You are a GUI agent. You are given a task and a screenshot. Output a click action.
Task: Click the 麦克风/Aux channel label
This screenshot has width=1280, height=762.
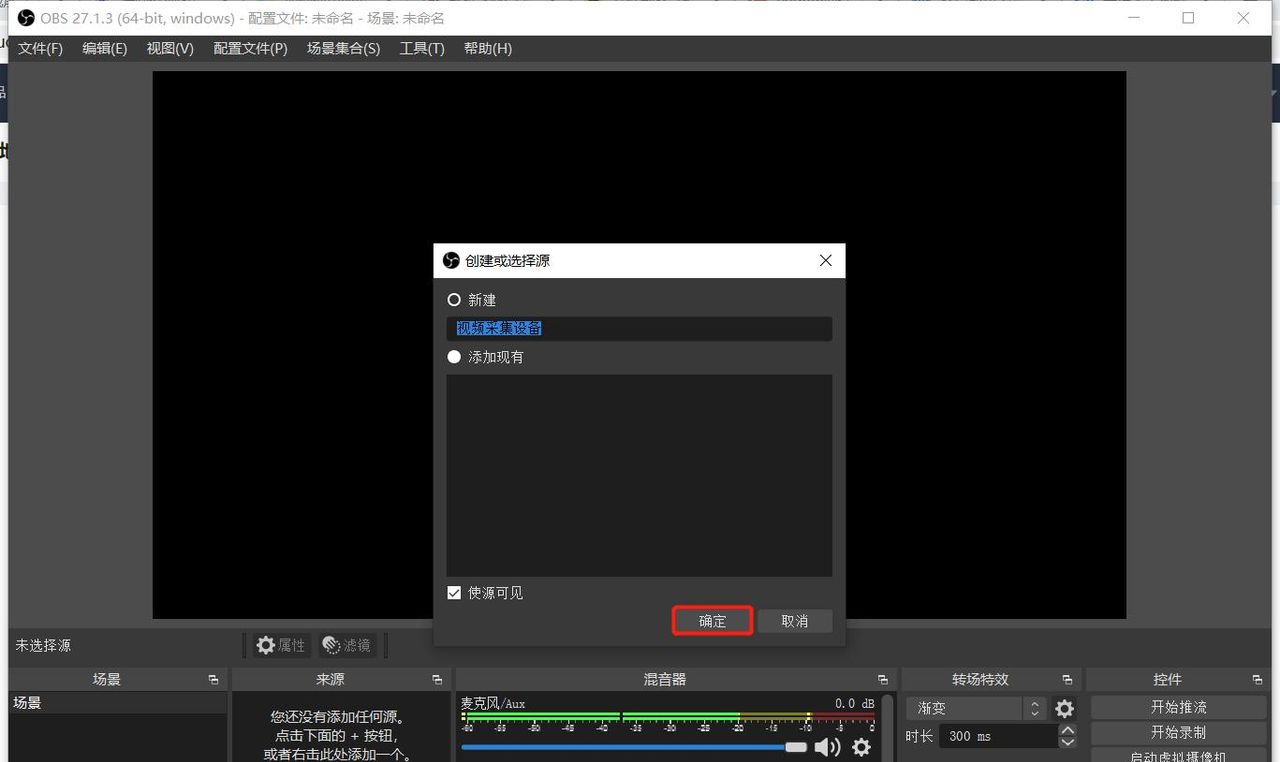pyautogui.click(x=493, y=703)
